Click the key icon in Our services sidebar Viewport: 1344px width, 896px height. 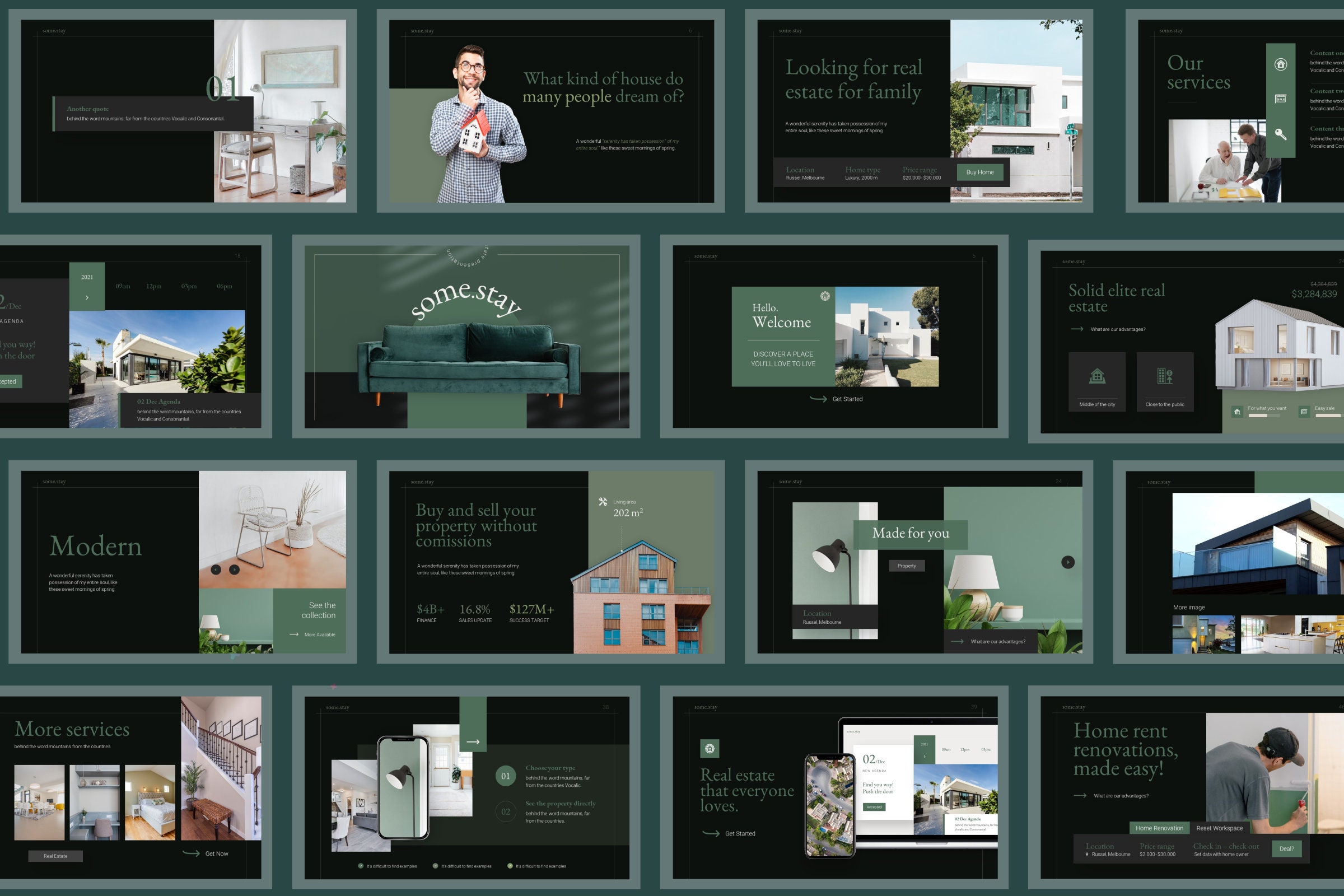point(1281,134)
